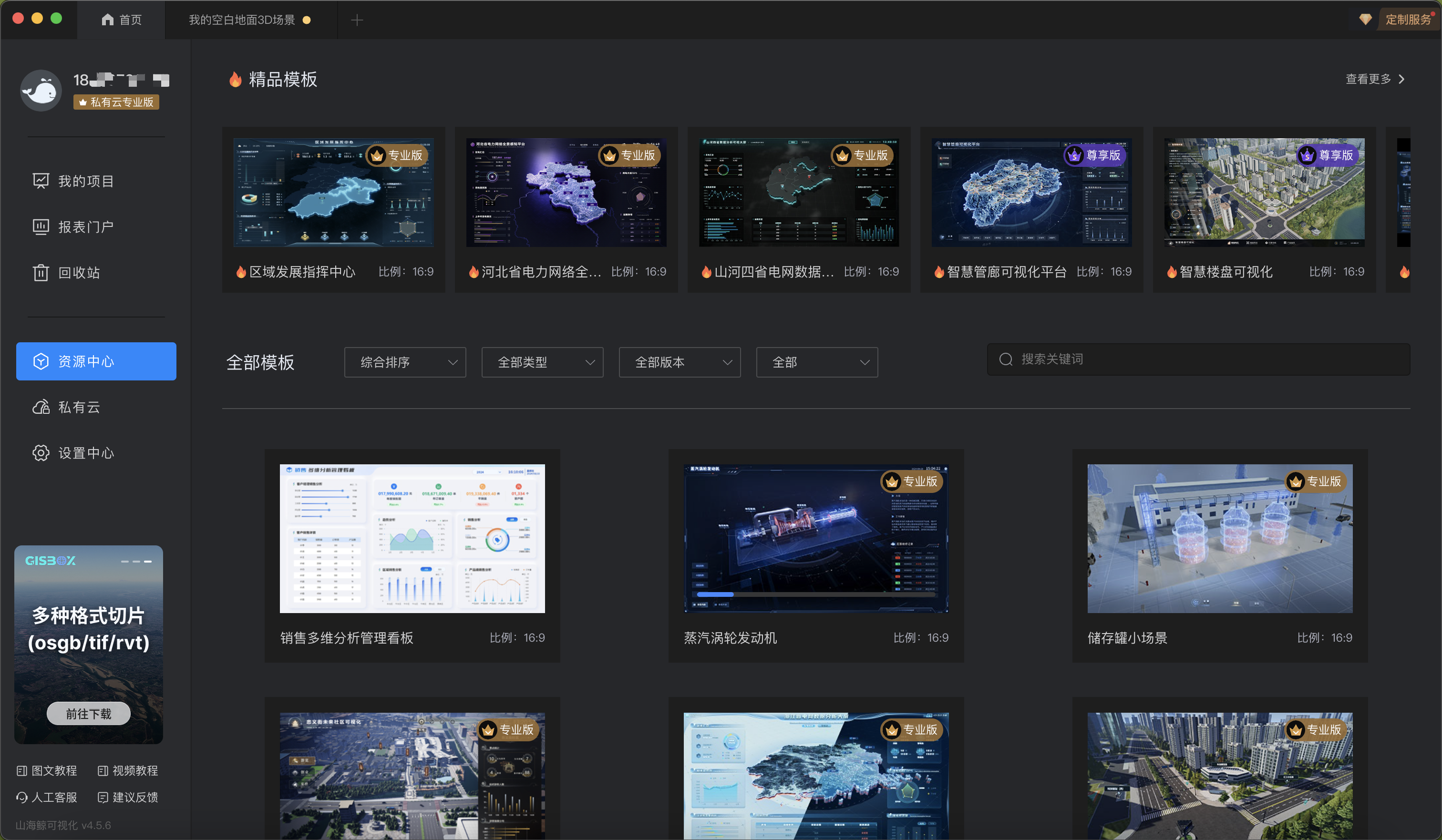
Task: Open 忠义街未来社区 template thumbnail
Action: 412,776
